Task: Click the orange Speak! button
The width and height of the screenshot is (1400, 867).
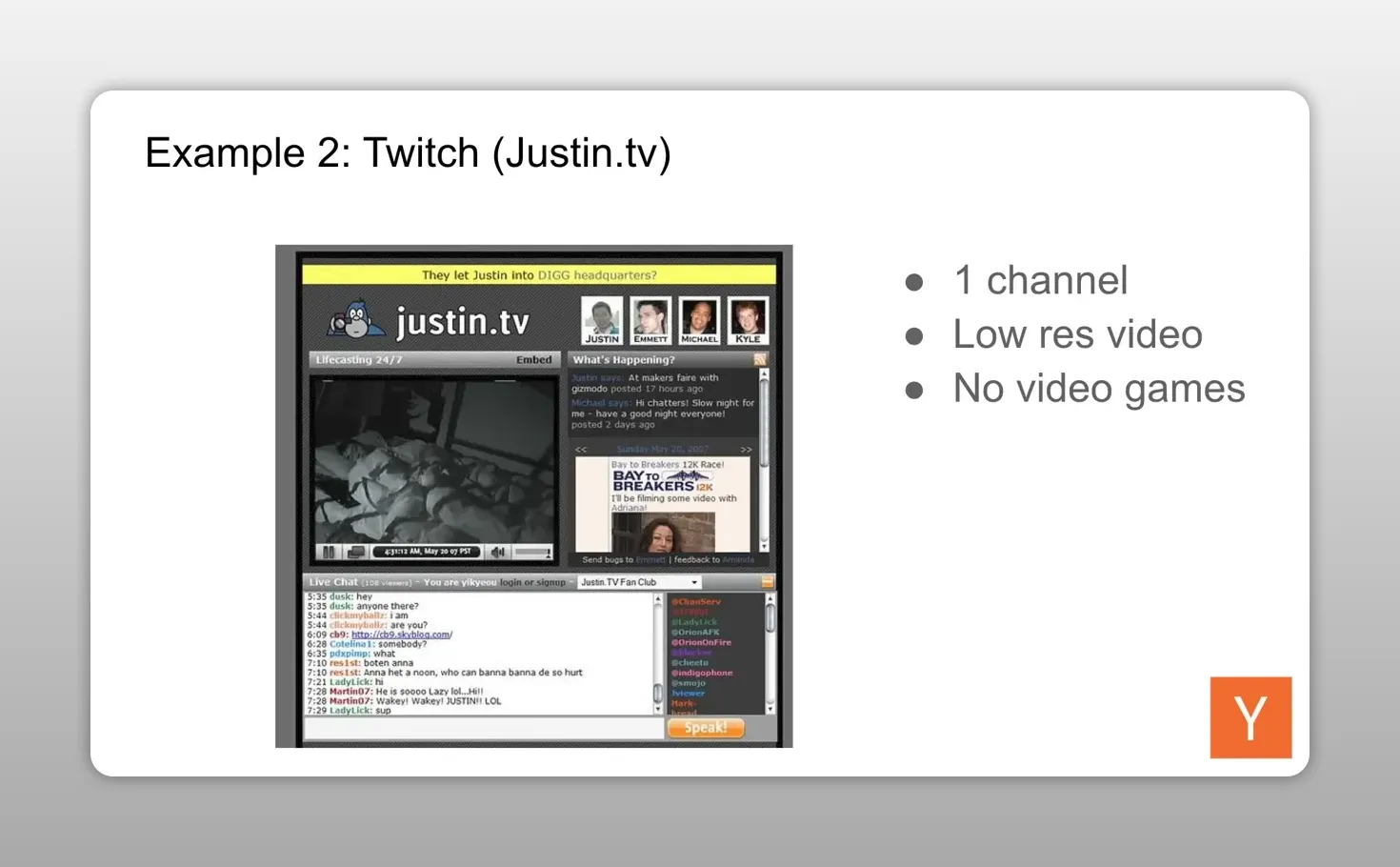Action: pos(706,728)
